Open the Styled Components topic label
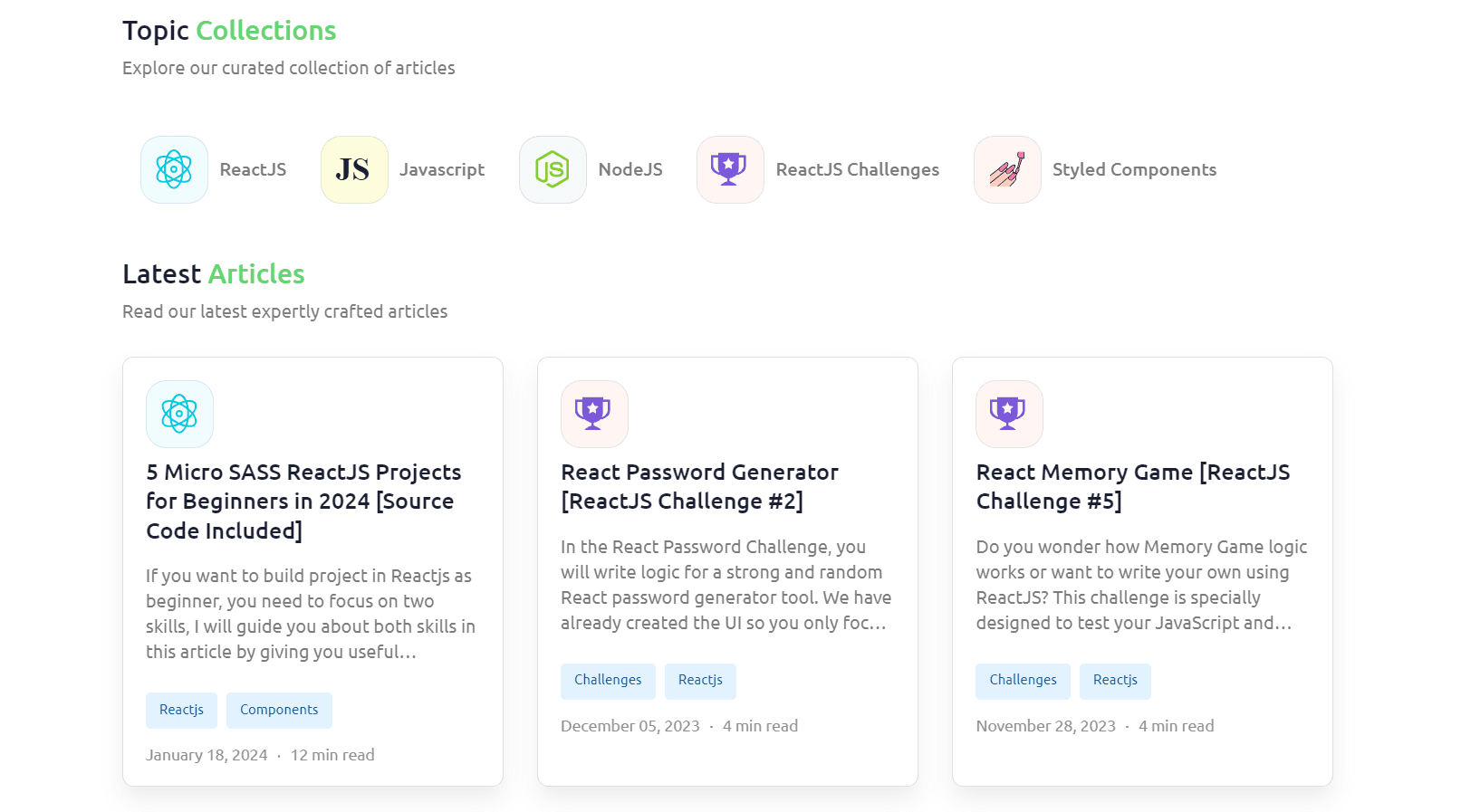This screenshot has height=812, width=1461. [x=1134, y=170]
